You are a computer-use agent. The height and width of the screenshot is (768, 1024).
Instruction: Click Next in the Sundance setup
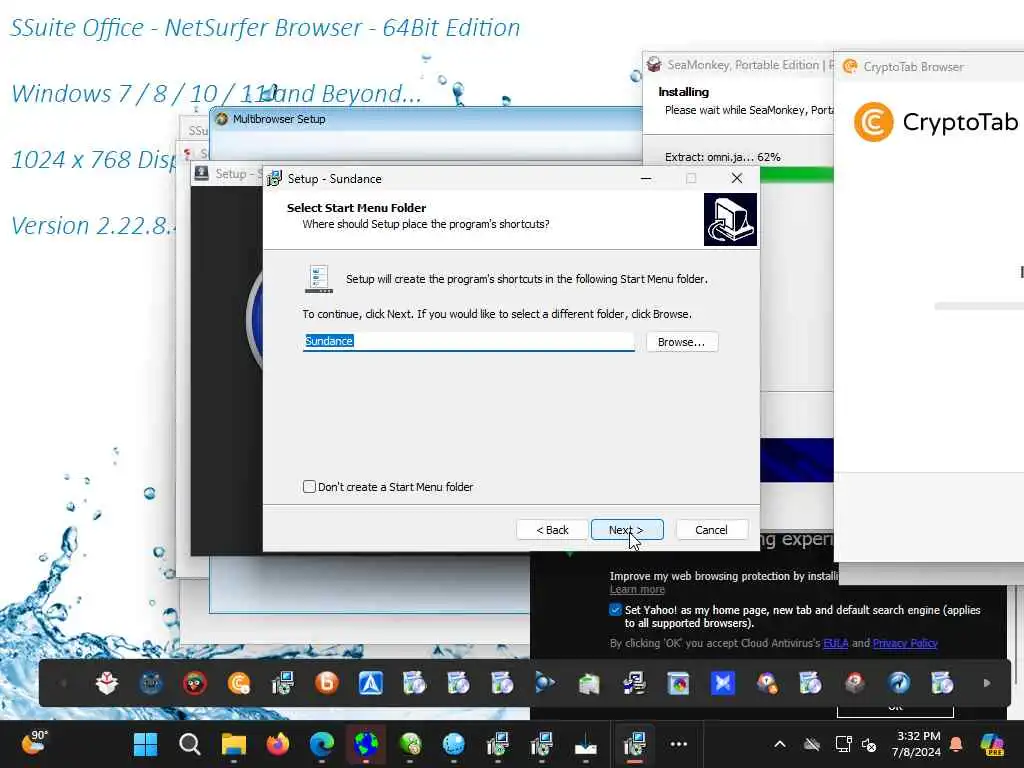click(627, 530)
